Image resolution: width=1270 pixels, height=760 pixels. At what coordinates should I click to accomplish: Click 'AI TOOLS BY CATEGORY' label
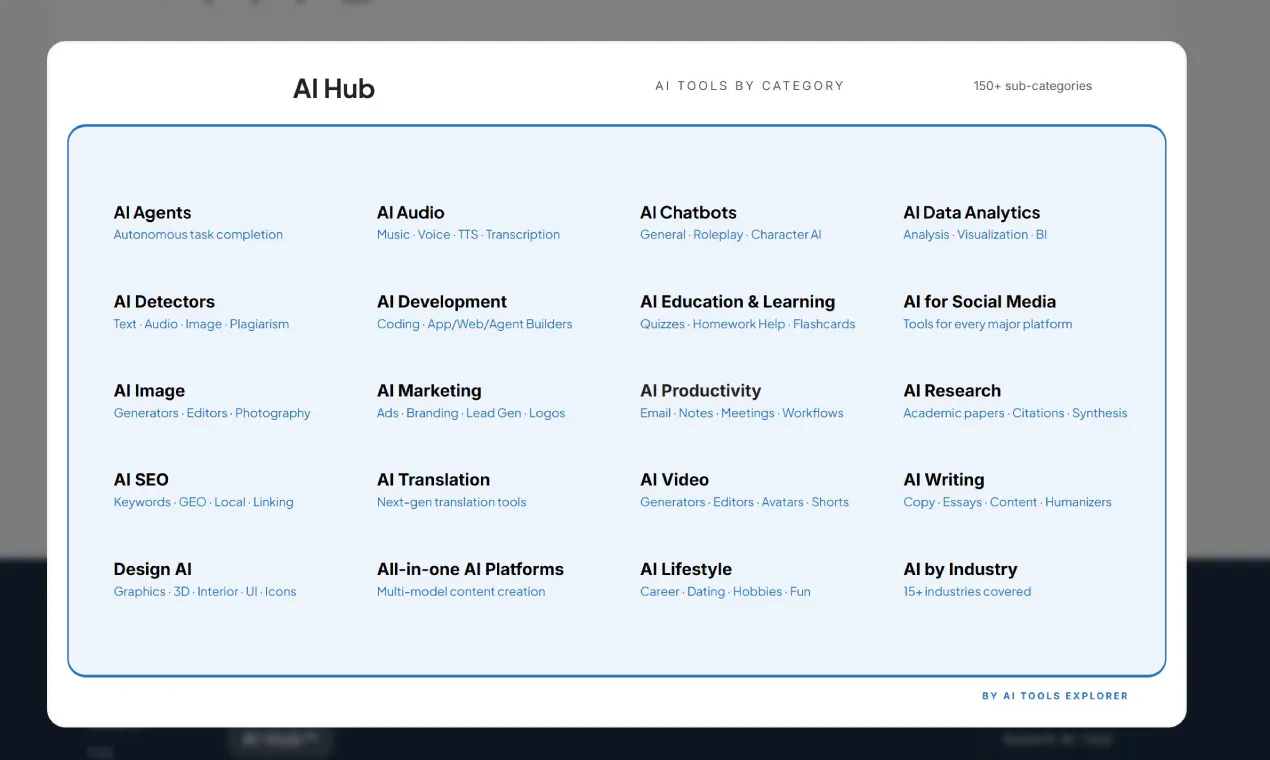(x=749, y=86)
